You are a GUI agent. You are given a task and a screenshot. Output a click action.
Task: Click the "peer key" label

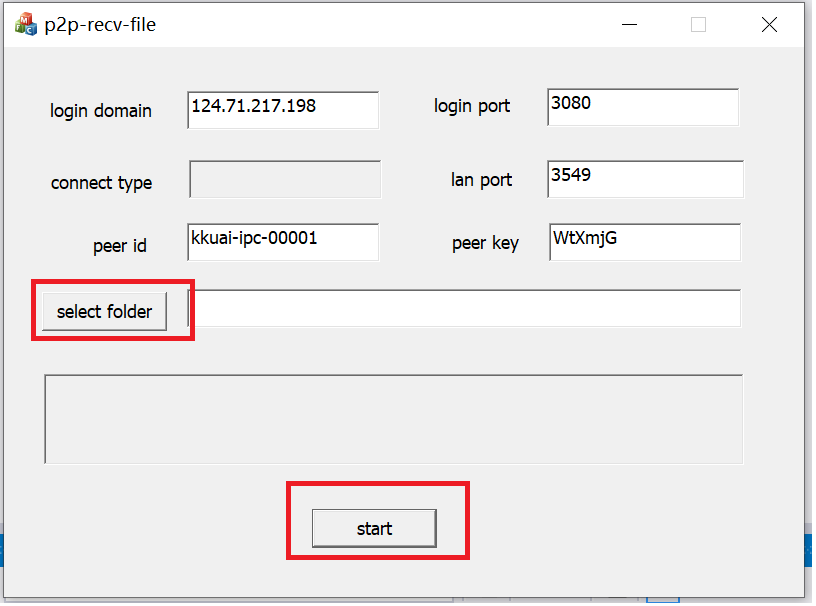tap(485, 244)
